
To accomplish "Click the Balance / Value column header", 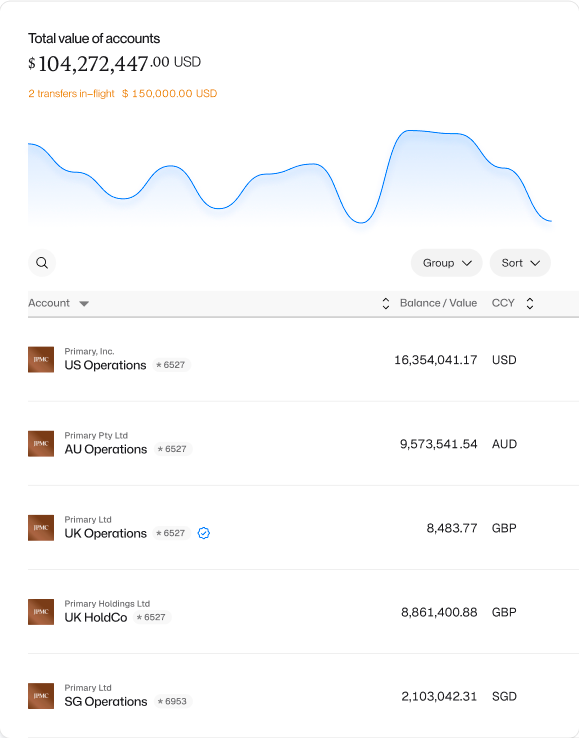I will click(x=438, y=303).
